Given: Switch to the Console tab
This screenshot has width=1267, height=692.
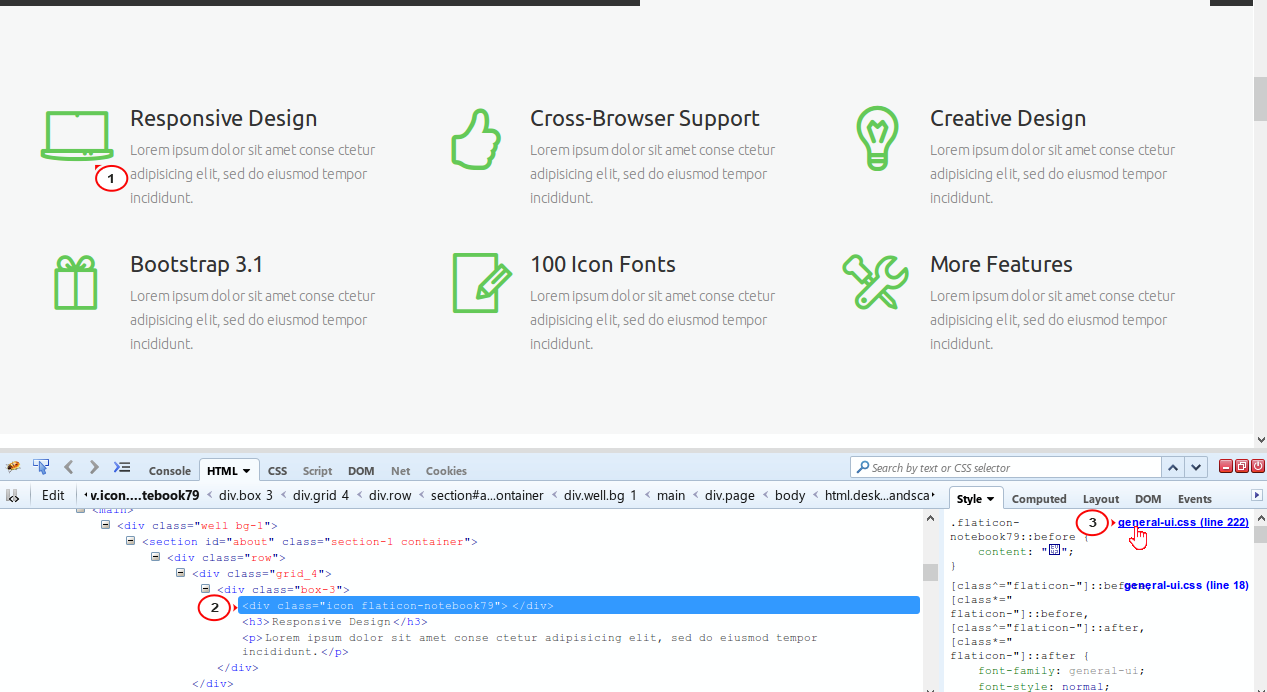Looking at the screenshot, I should point(169,470).
